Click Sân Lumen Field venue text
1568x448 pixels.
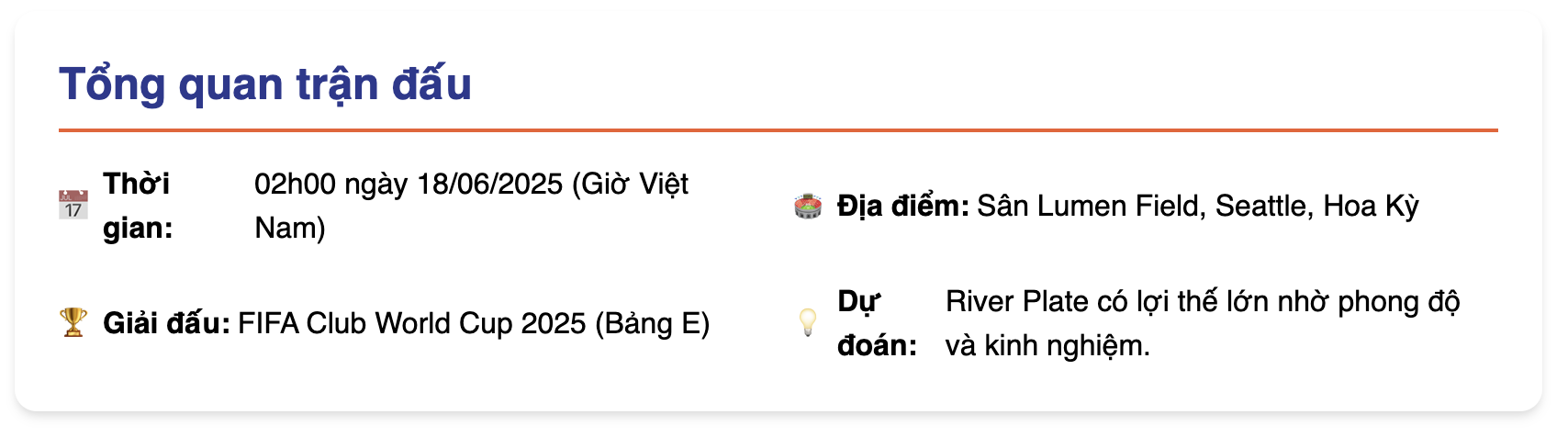point(1088,206)
